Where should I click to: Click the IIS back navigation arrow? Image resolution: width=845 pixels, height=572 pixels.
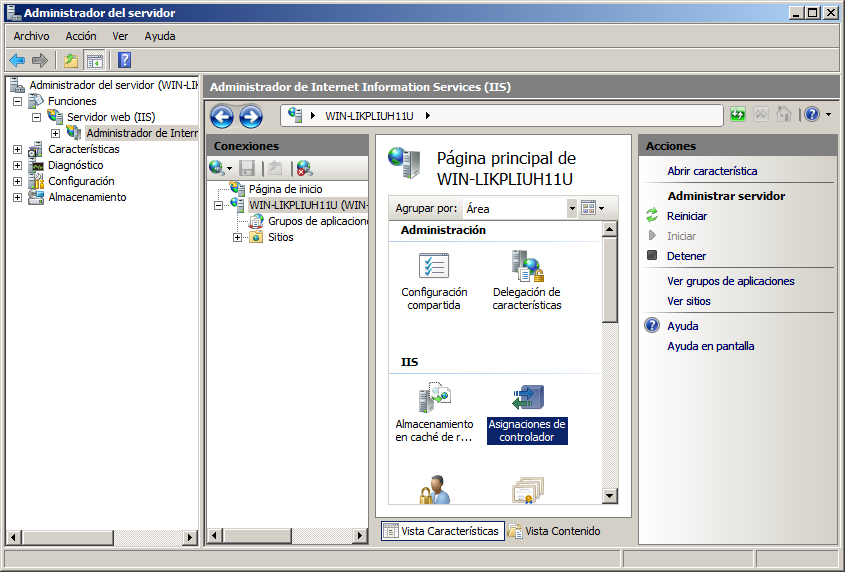(222, 116)
